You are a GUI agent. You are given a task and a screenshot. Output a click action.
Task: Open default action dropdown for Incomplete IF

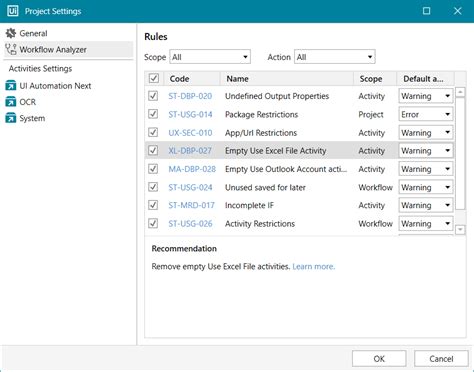point(426,205)
